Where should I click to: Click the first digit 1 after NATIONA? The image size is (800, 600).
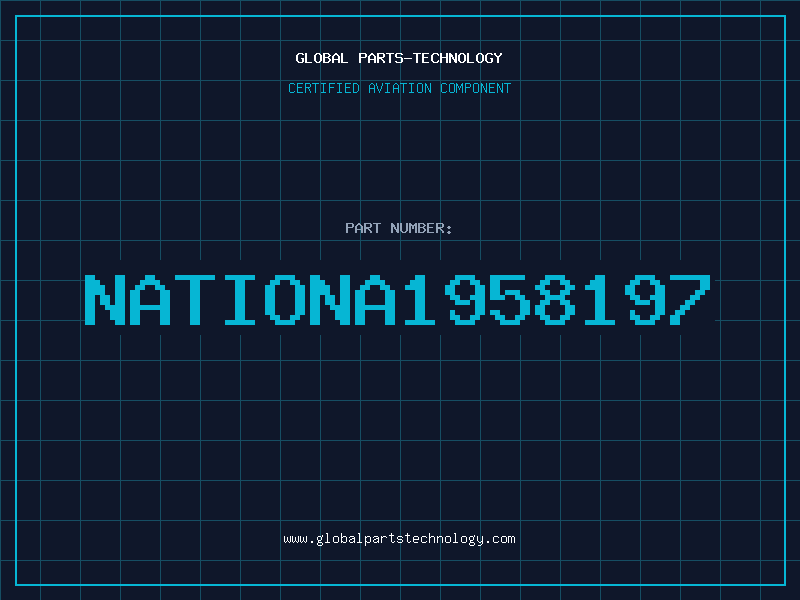[419, 300]
